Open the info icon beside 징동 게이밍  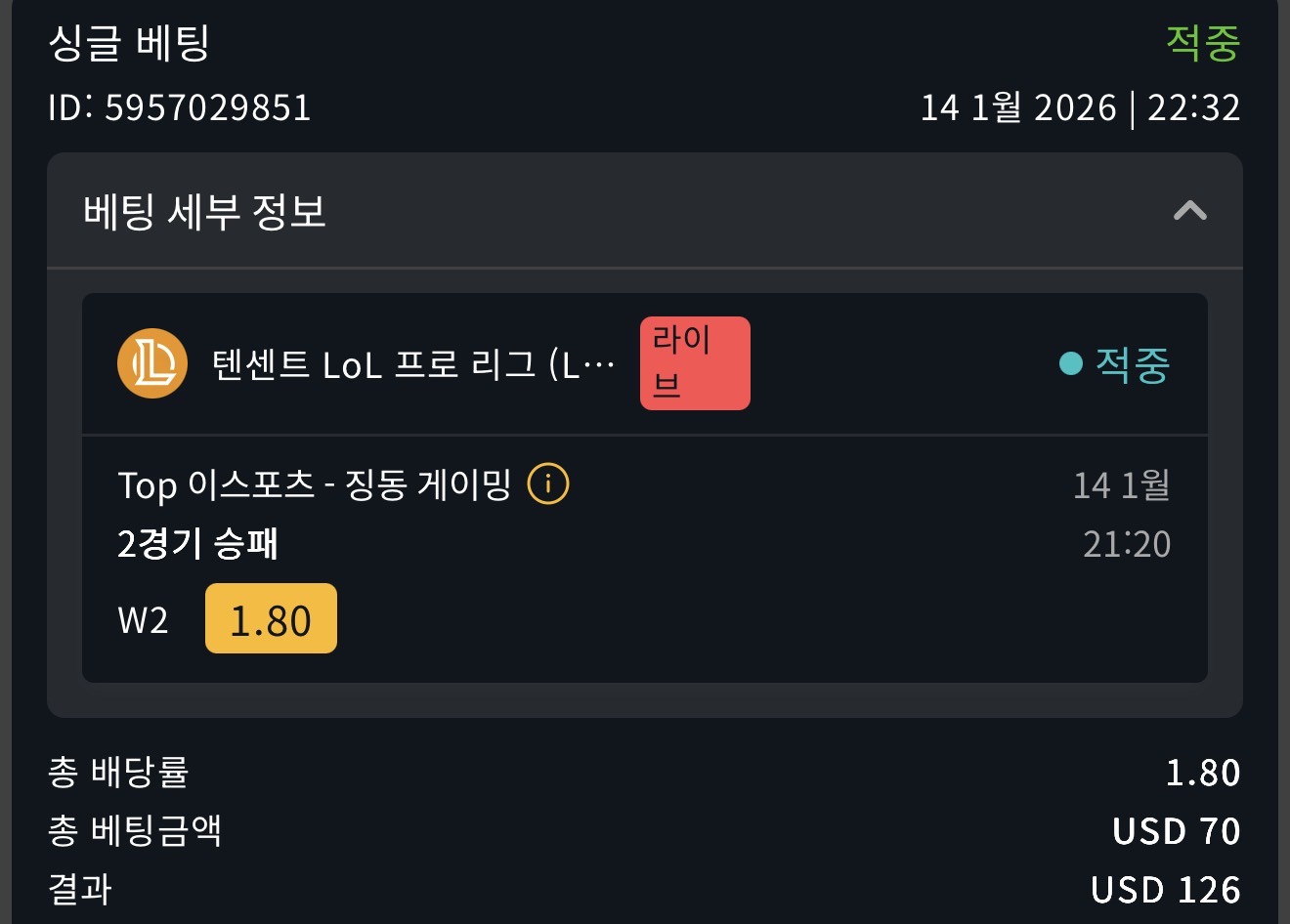(x=548, y=483)
